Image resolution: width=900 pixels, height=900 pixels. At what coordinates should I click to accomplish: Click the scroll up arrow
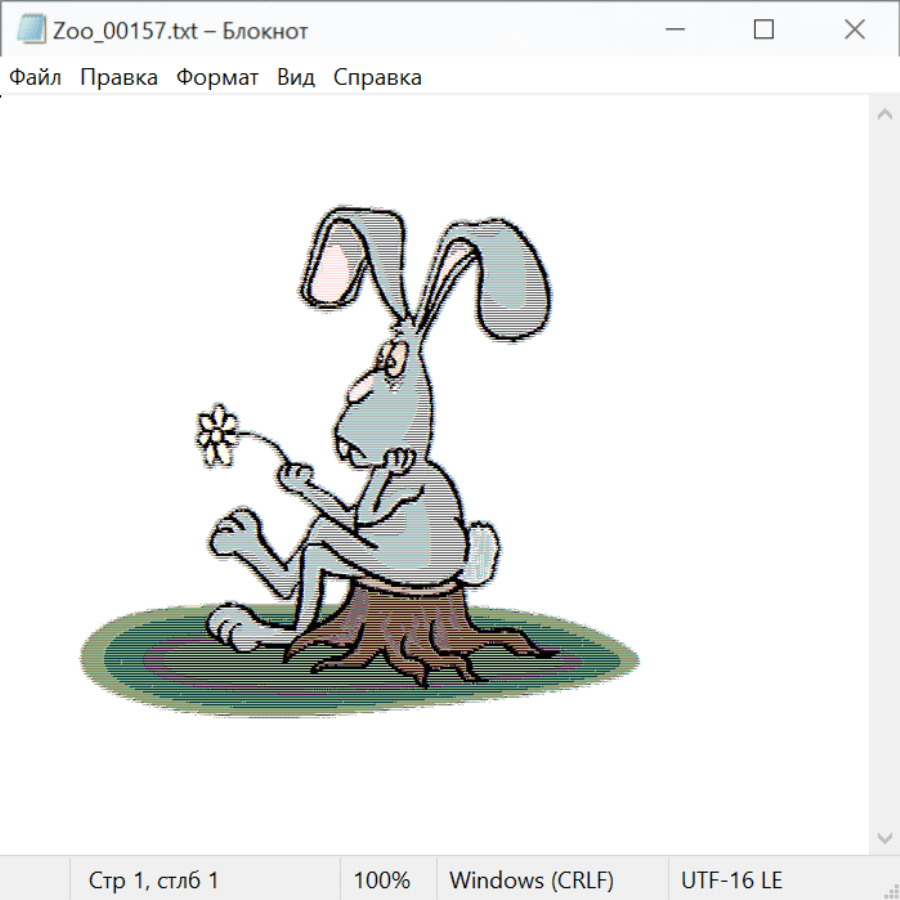click(x=884, y=115)
